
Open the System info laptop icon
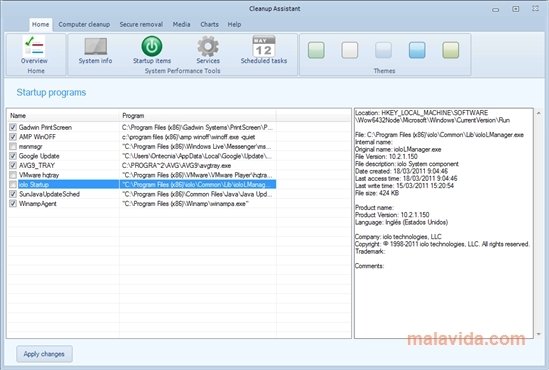(96, 46)
